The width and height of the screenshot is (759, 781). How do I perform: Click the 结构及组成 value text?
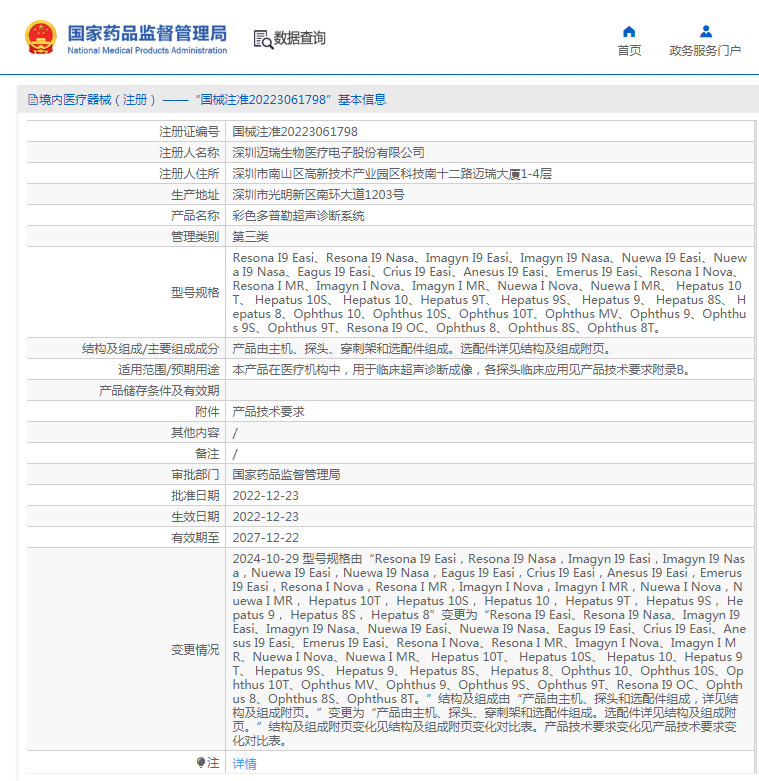[x=422, y=349]
